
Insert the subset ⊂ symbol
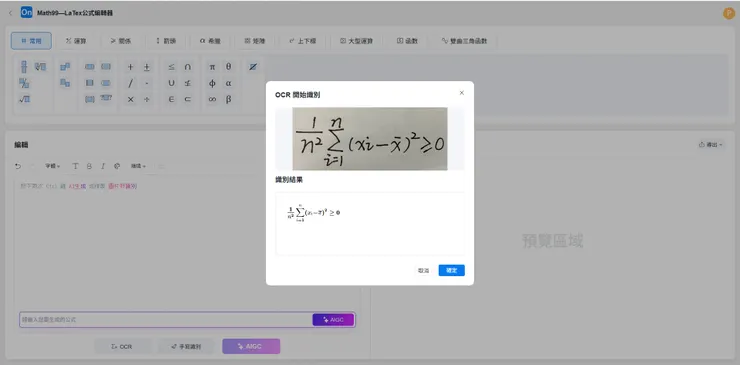(x=188, y=100)
